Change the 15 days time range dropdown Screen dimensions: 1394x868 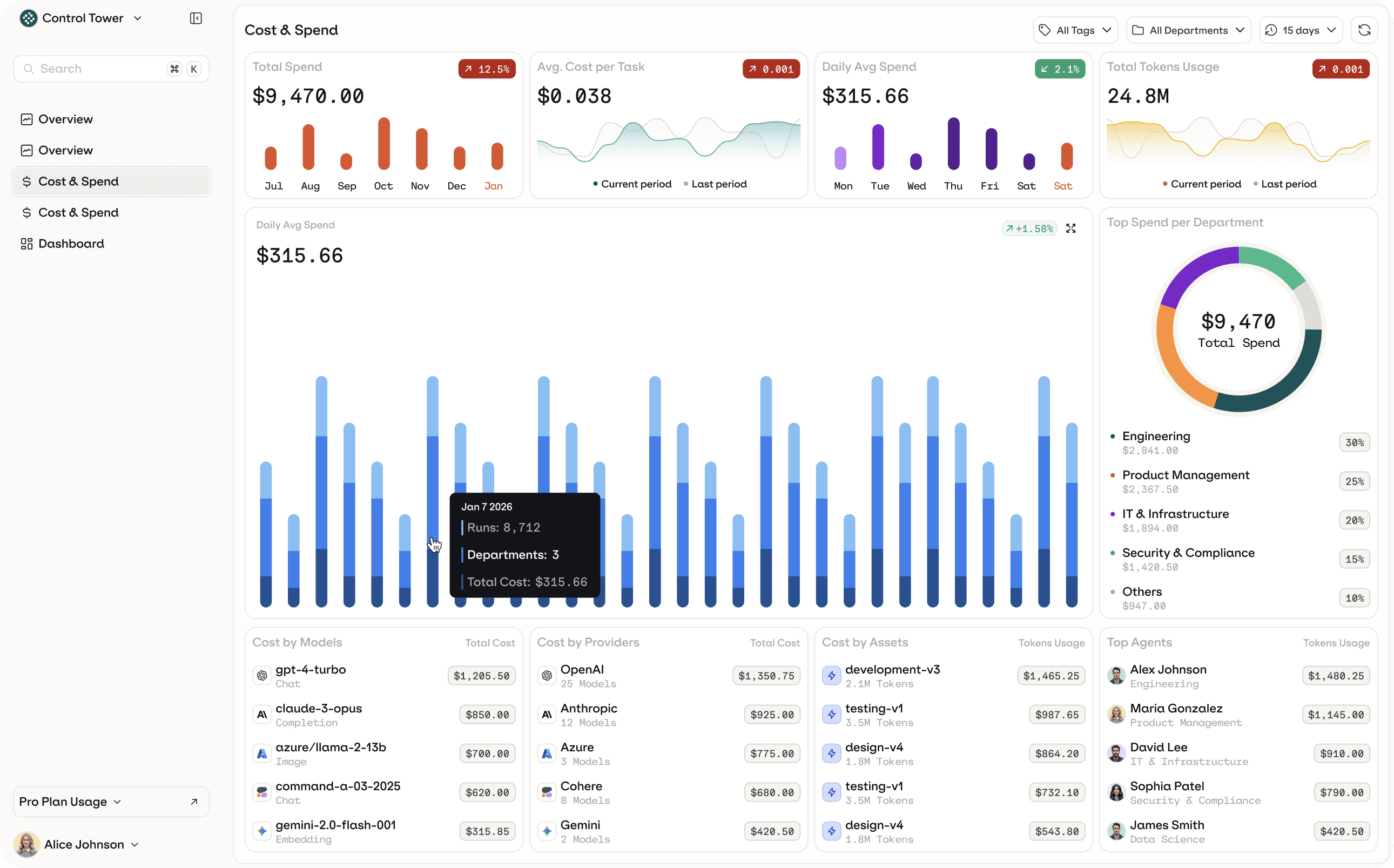point(1301,30)
